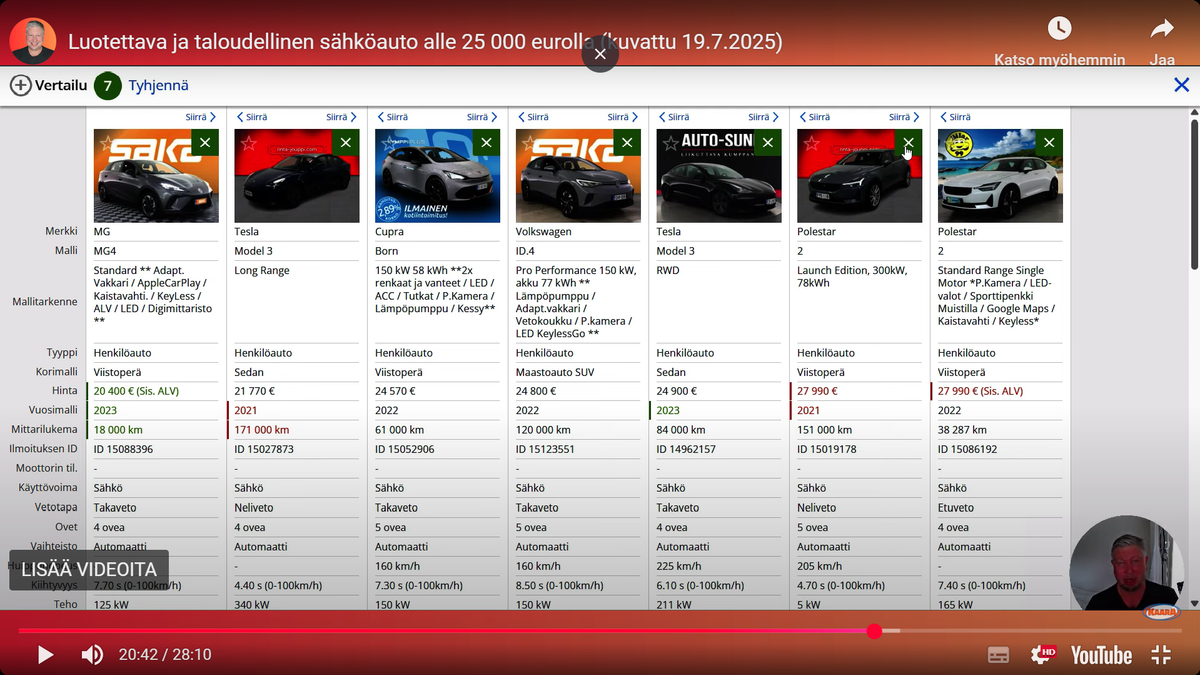Viewport: 1200px width, 675px height.
Task: Move Volkswagen ID.4 column left with Siirrä
Action: pos(533,117)
